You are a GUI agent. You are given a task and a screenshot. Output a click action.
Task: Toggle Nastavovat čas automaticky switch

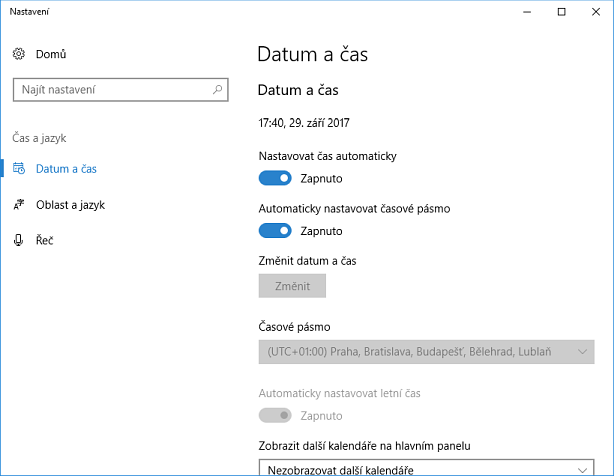click(275, 178)
